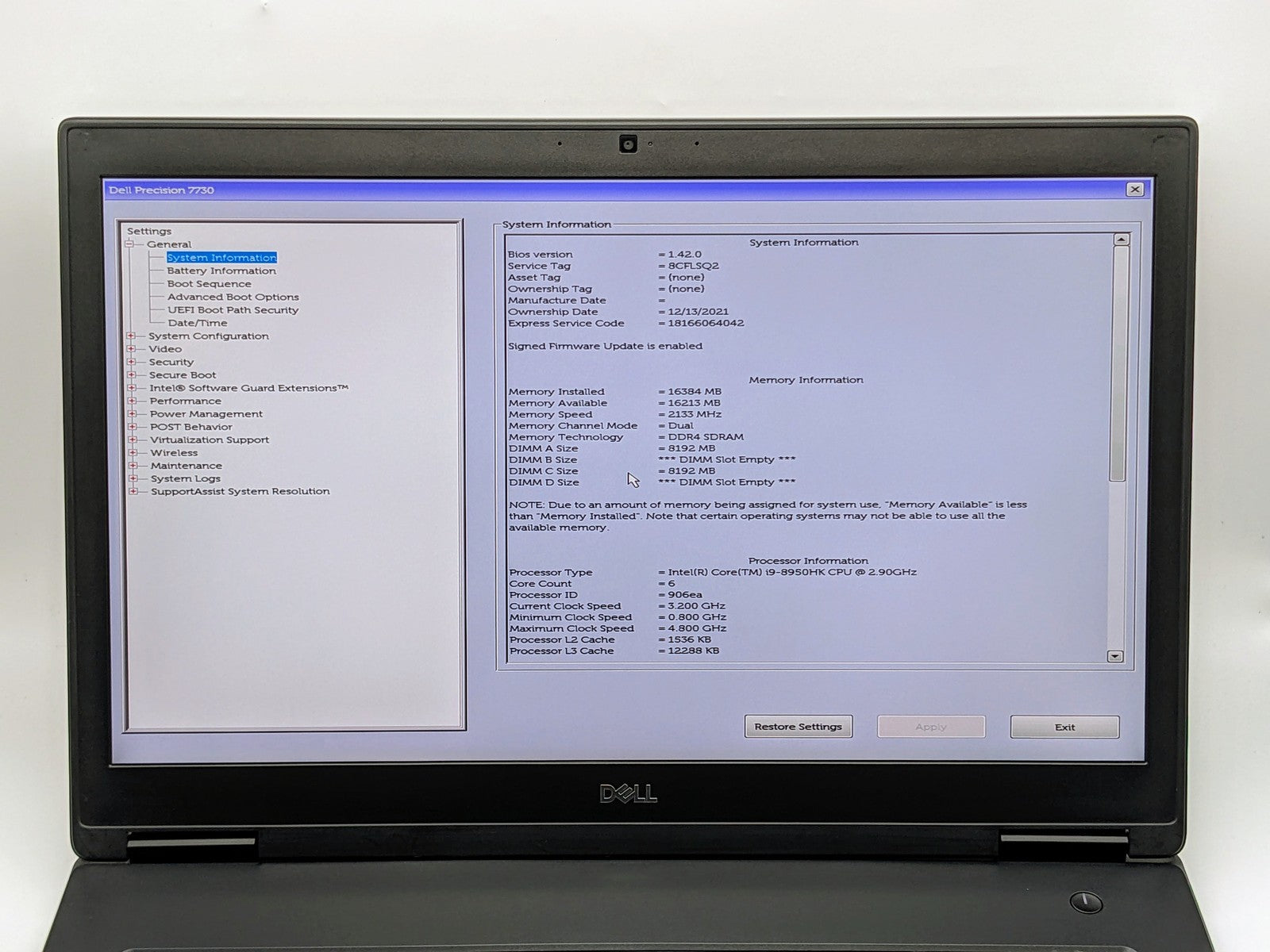Click Maximum Clock Speed 4.800 GHz

point(697,628)
